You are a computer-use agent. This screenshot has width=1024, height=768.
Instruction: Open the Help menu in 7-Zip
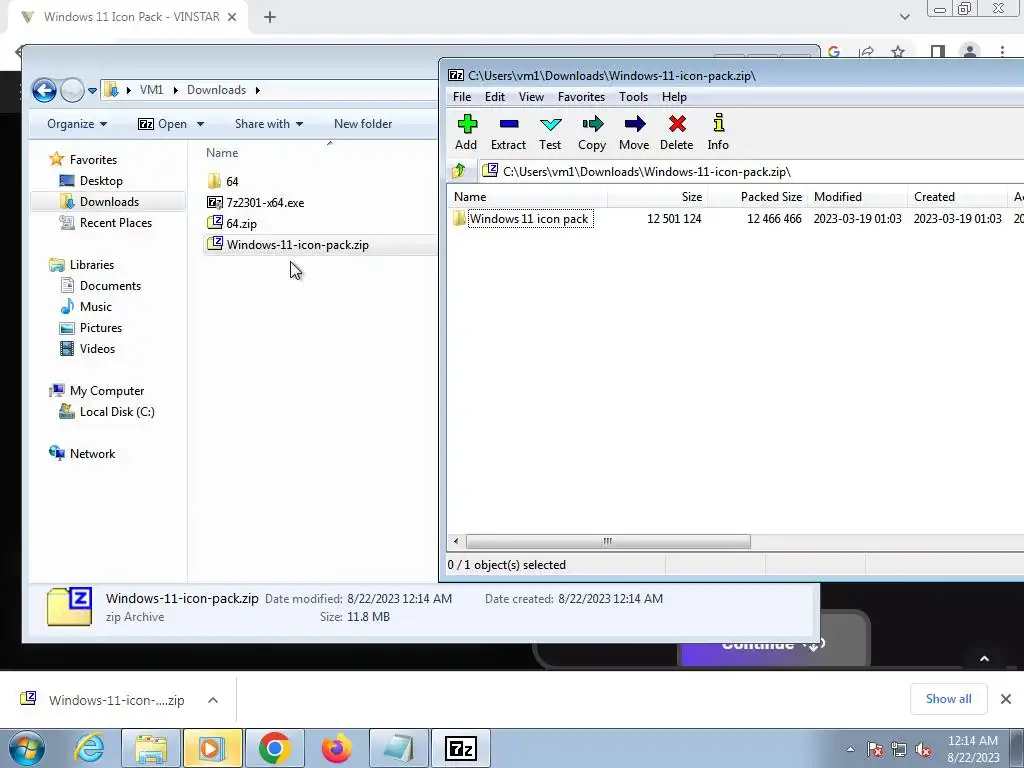point(674,97)
